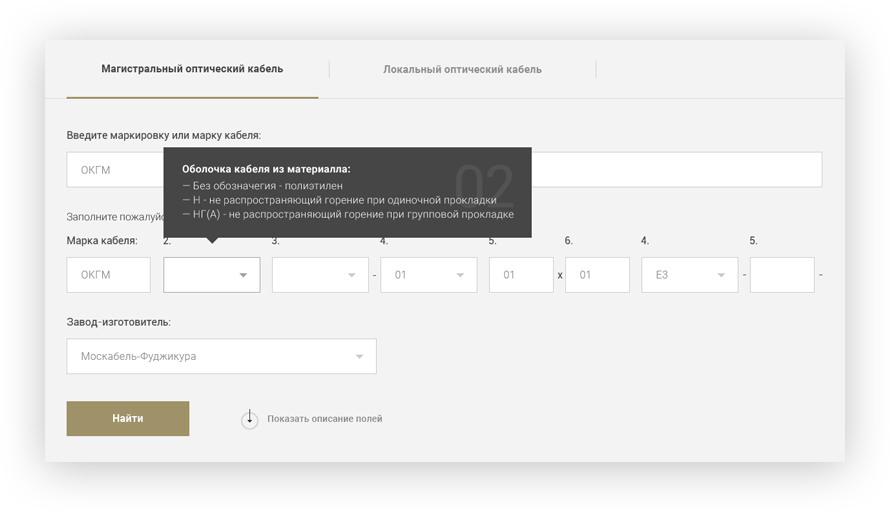Click the Показать описание полей link text
This screenshot has width=890, height=512.
pyautogui.click(x=324, y=419)
